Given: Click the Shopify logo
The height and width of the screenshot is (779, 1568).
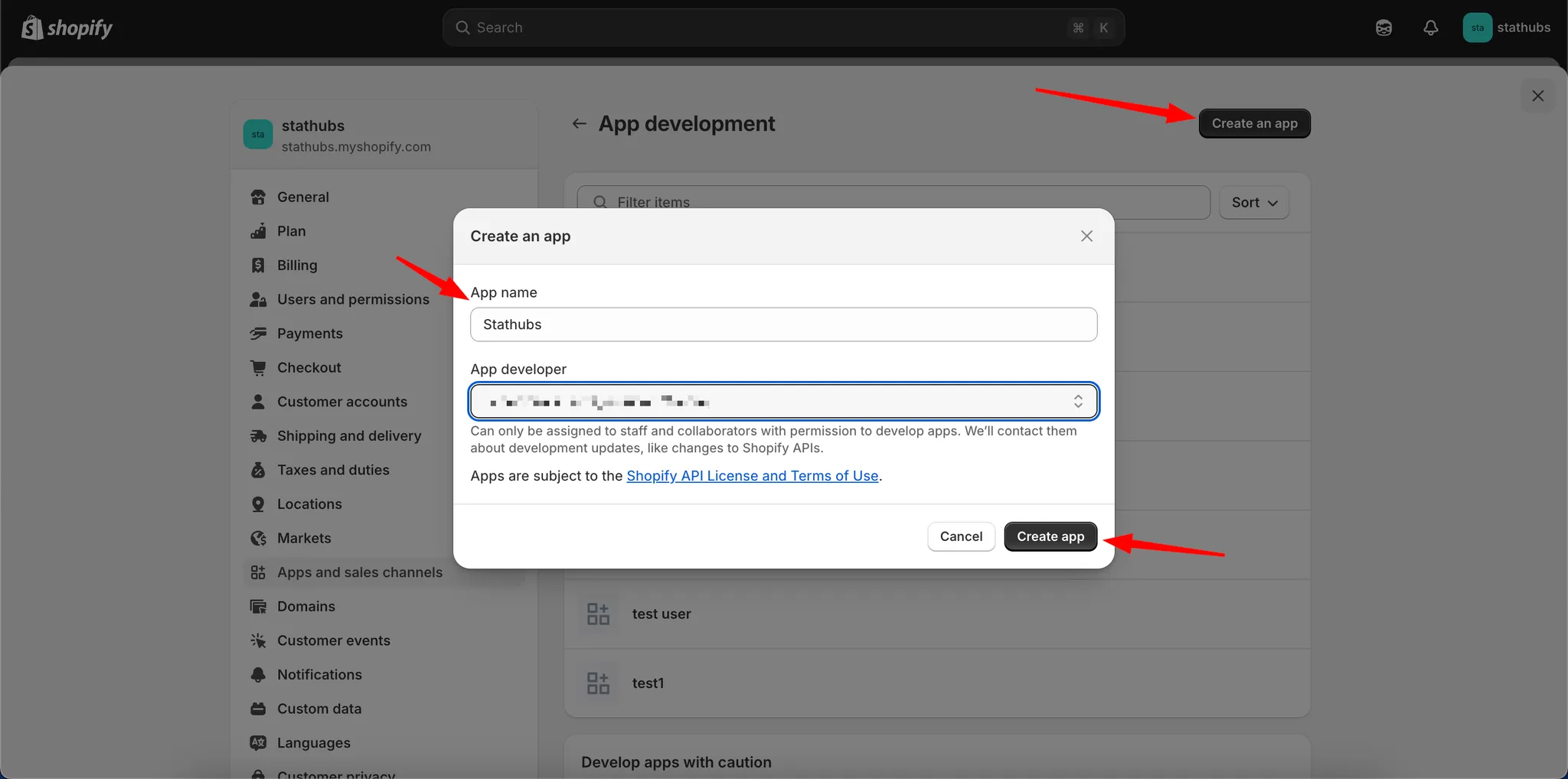Looking at the screenshot, I should tap(67, 28).
